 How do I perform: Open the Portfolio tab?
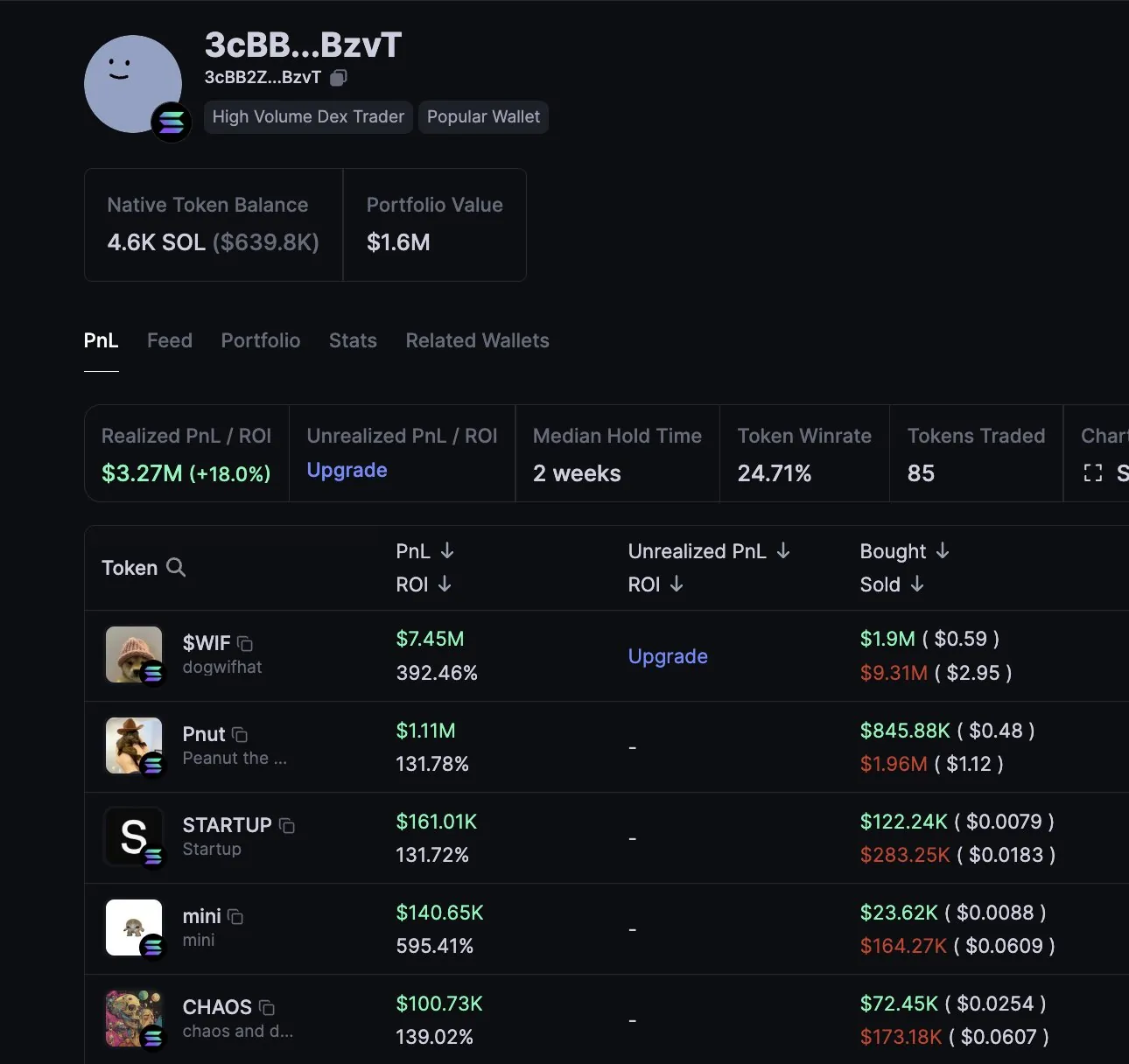coord(261,340)
